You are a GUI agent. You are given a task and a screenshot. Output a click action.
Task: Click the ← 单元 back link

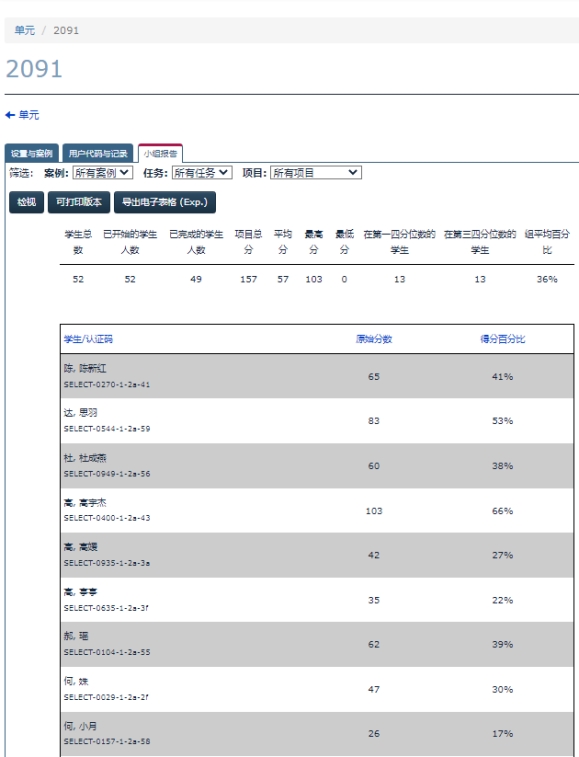click(x=22, y=115)
